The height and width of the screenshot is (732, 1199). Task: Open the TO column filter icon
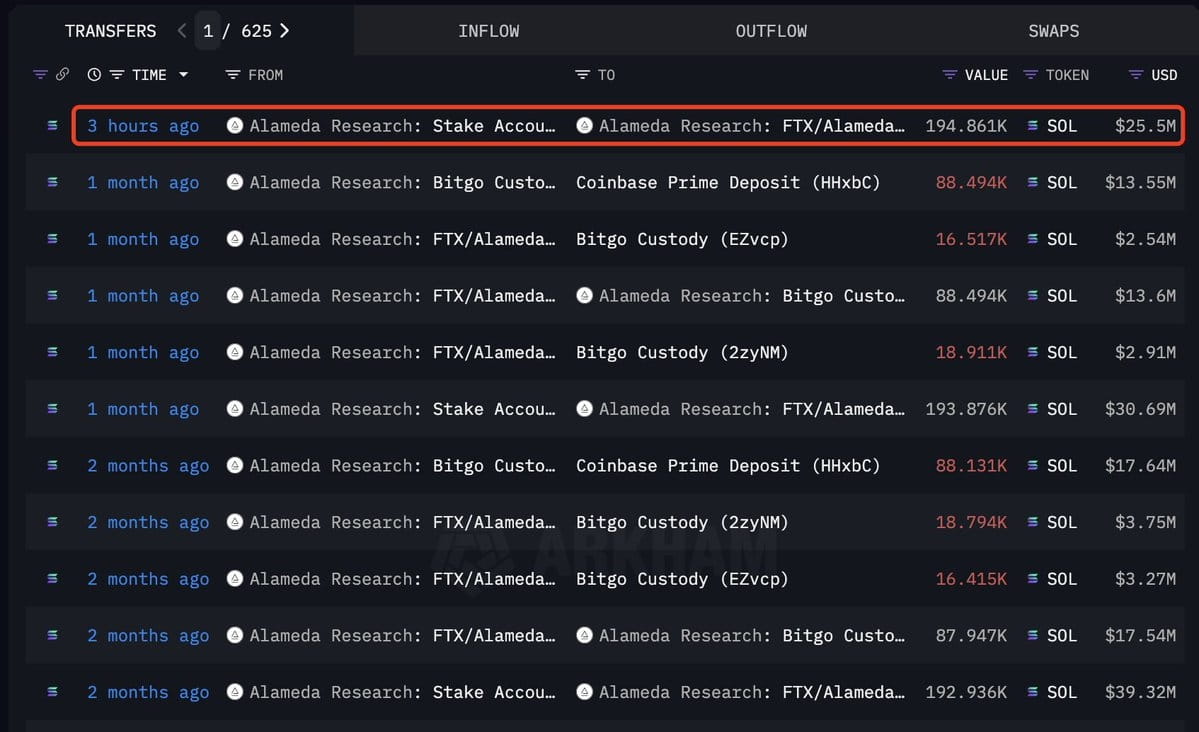coord(582,75)
